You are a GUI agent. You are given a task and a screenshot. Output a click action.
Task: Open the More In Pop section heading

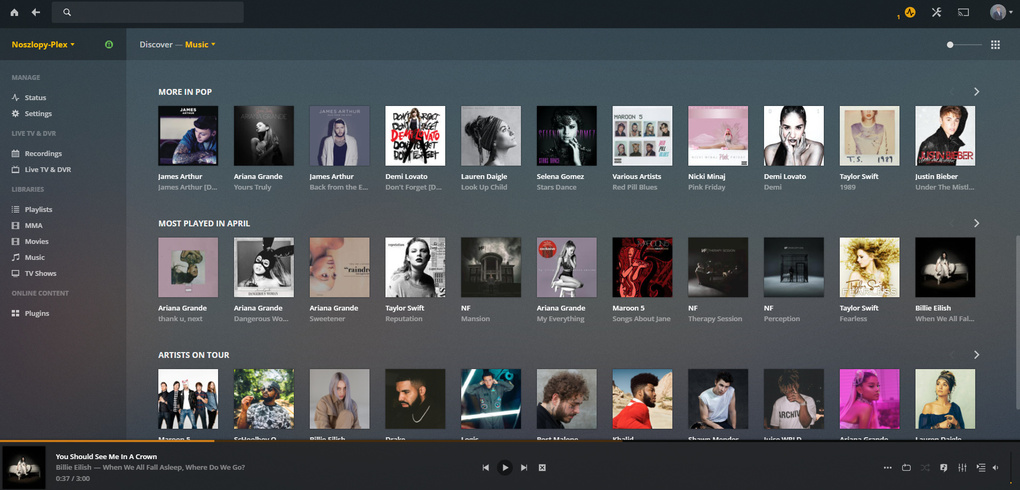(x=185, y=92)
